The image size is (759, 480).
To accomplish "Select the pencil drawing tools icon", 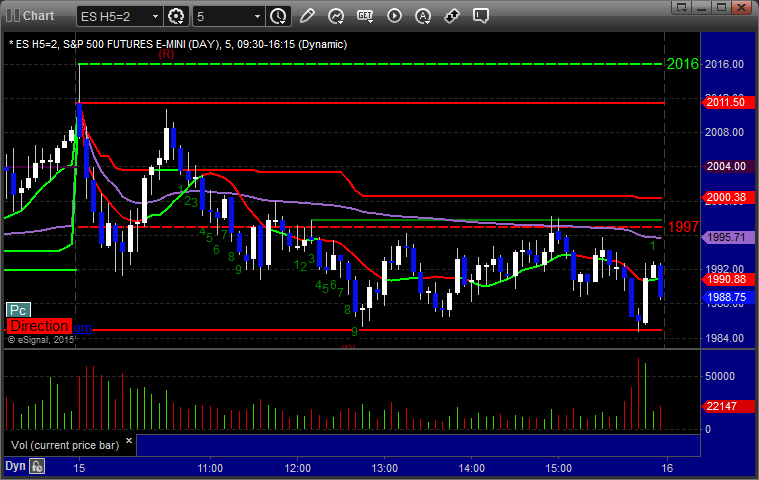I will coord(307,16).
